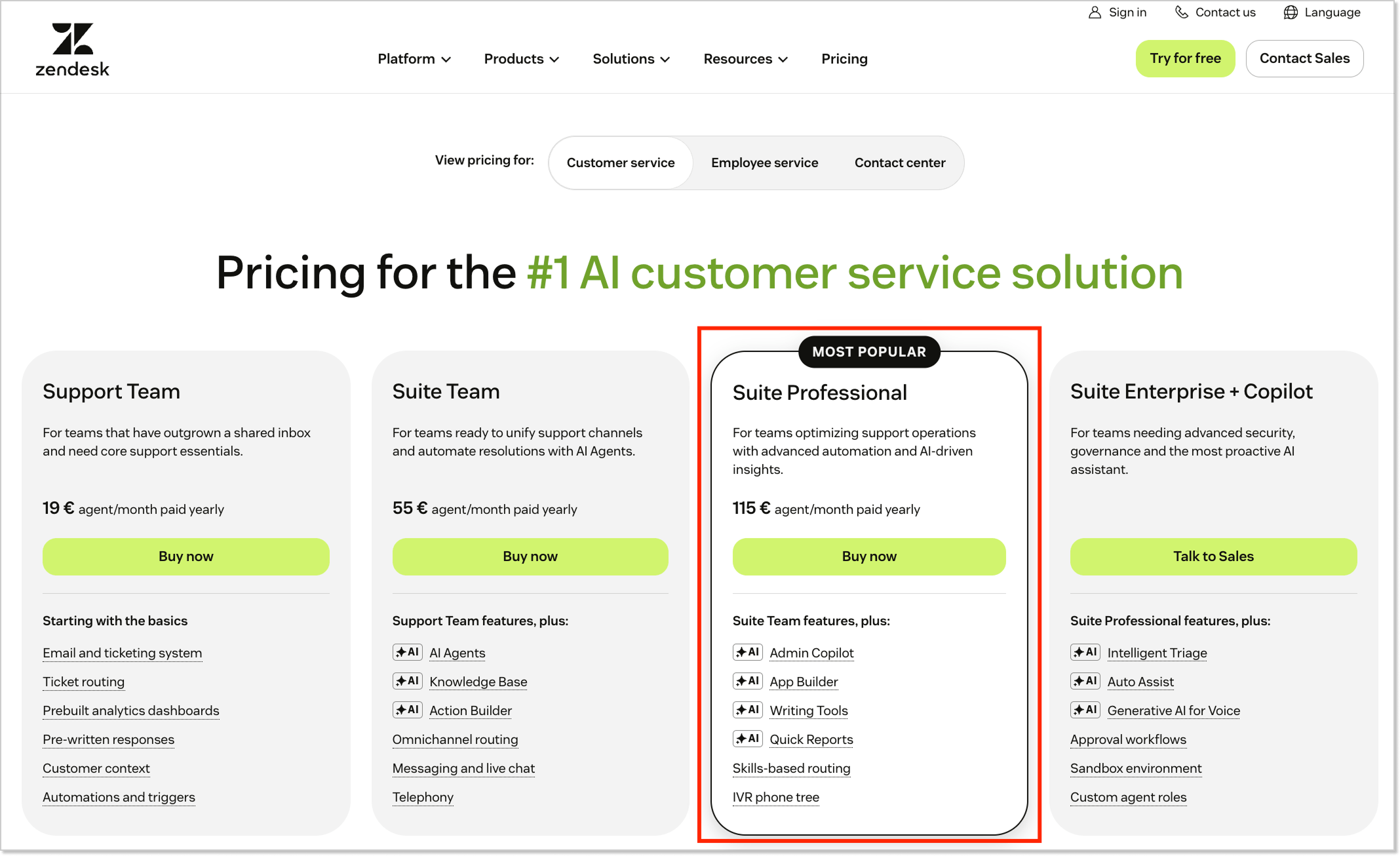Screen dimensions: 1400x856
Task: Click AI badge next to Knowledge Base
Action: pos(407,681)
